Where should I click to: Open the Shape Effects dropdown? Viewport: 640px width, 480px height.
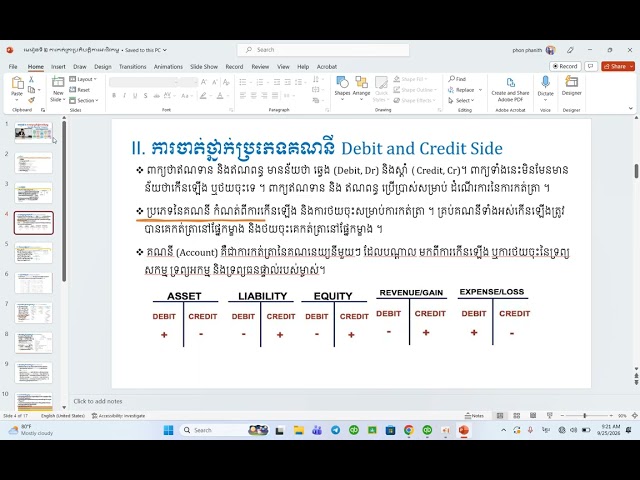tap(415, 100)
